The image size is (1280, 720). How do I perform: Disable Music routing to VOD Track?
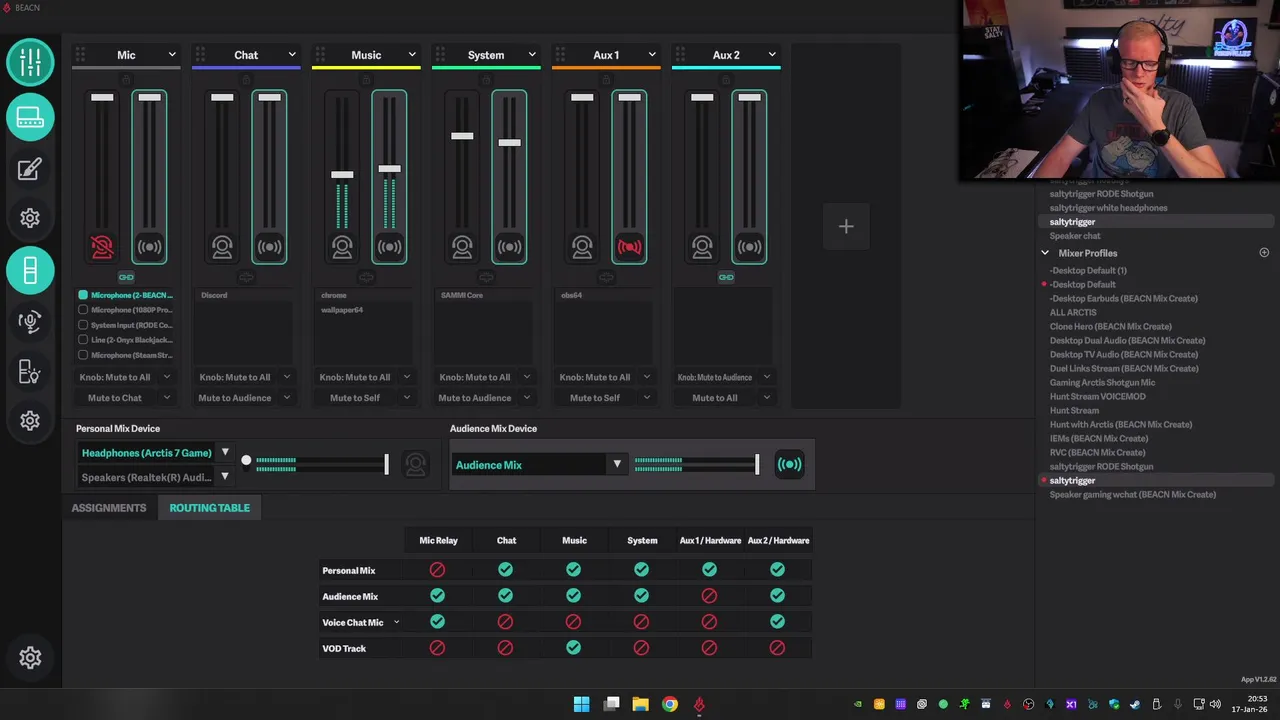point(573,647)
